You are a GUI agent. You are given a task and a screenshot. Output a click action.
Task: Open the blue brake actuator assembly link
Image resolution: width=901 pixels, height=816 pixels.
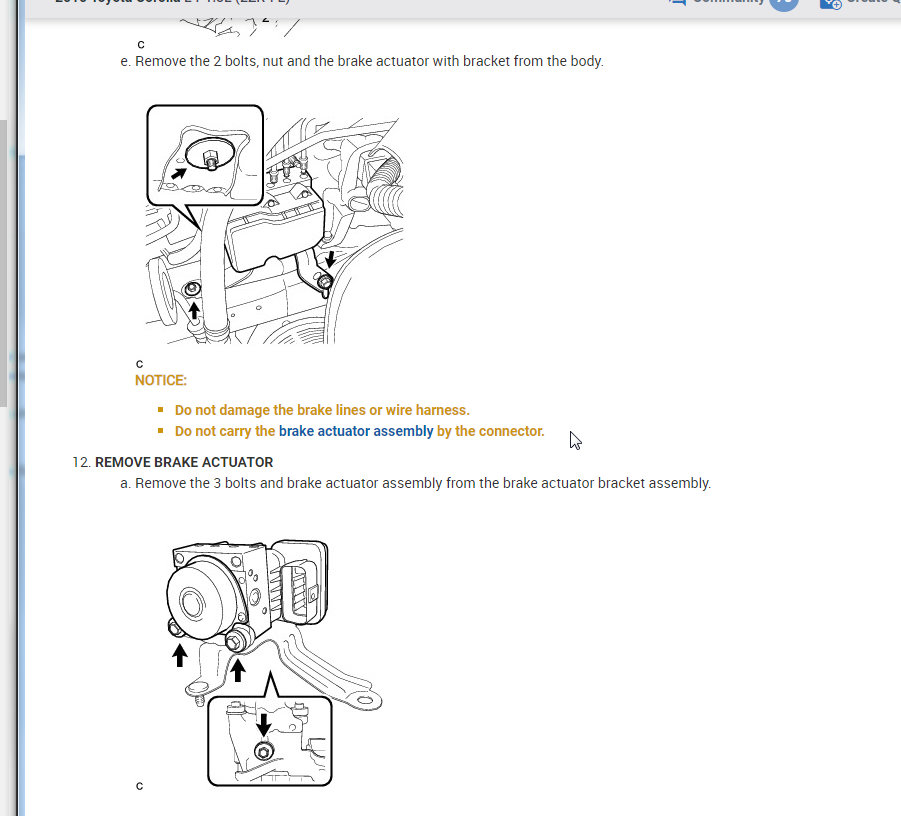point(356,431)
